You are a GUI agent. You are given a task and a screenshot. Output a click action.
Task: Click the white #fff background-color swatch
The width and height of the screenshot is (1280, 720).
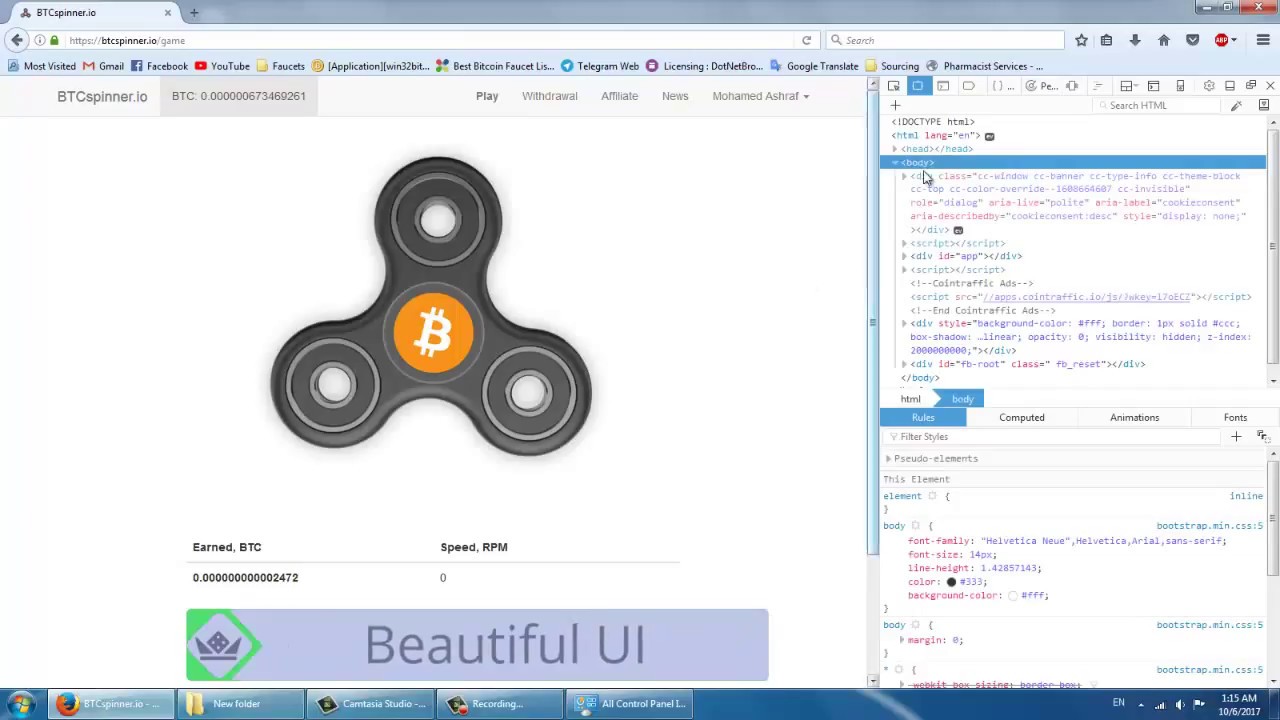click(1013, 596)
